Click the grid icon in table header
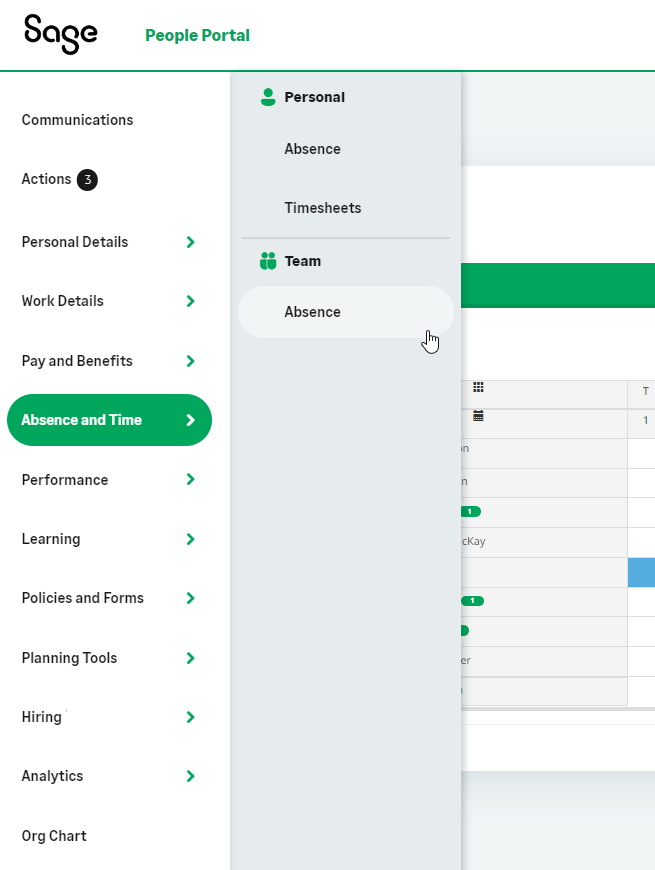The height and width of the screenshot is (870, 655). [x=478, y=388]
